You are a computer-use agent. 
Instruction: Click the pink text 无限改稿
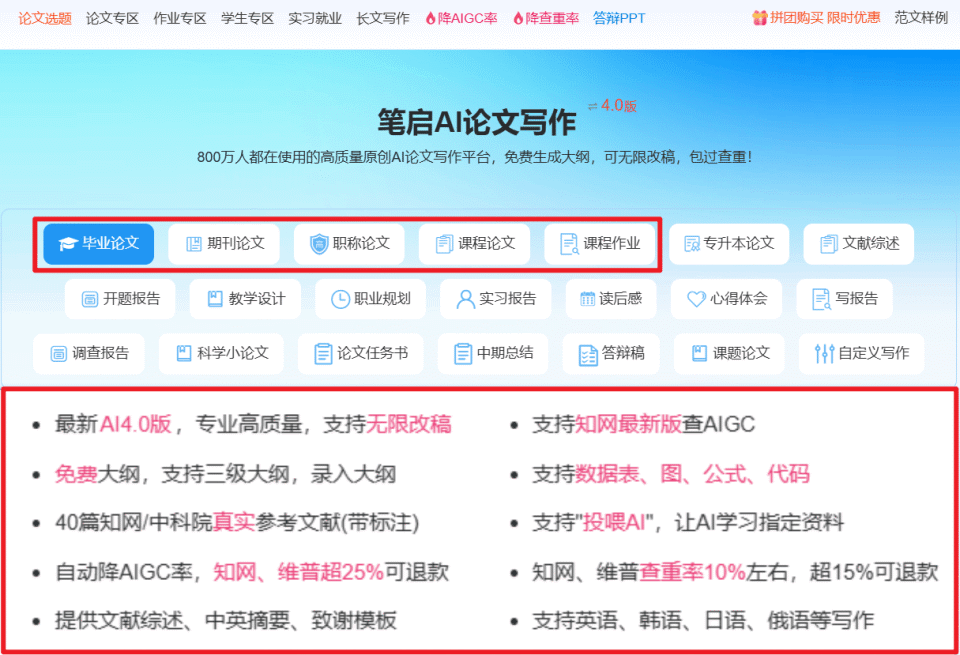[408, 424]
